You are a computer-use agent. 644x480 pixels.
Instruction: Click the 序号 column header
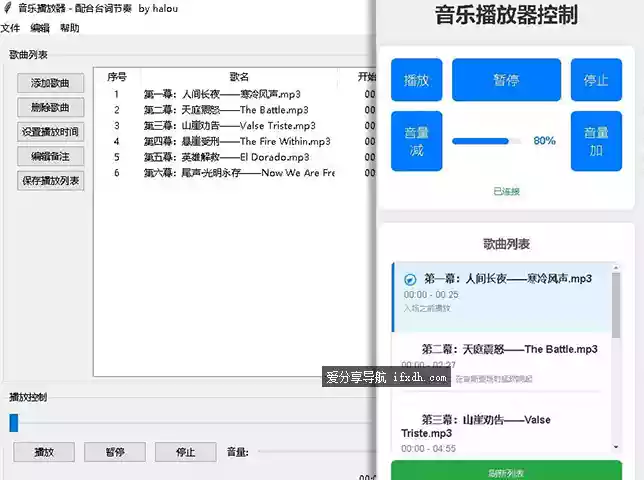click(117, 77)
